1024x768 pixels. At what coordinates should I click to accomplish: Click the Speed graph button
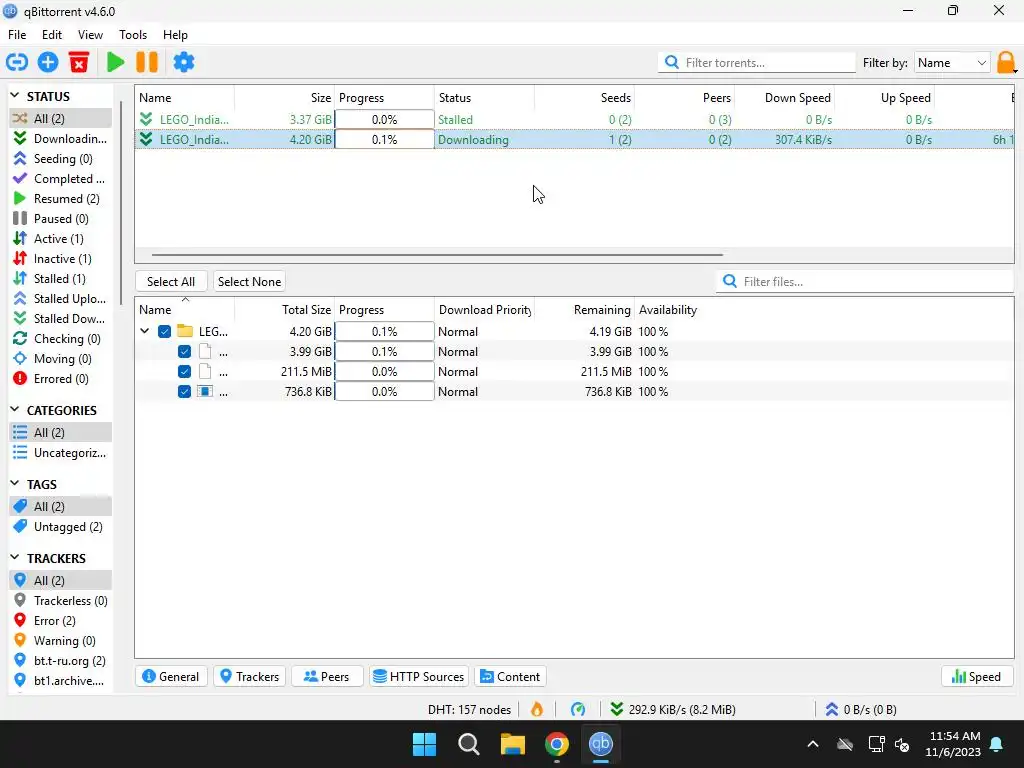pyautogui.click(x=977, y=677)
